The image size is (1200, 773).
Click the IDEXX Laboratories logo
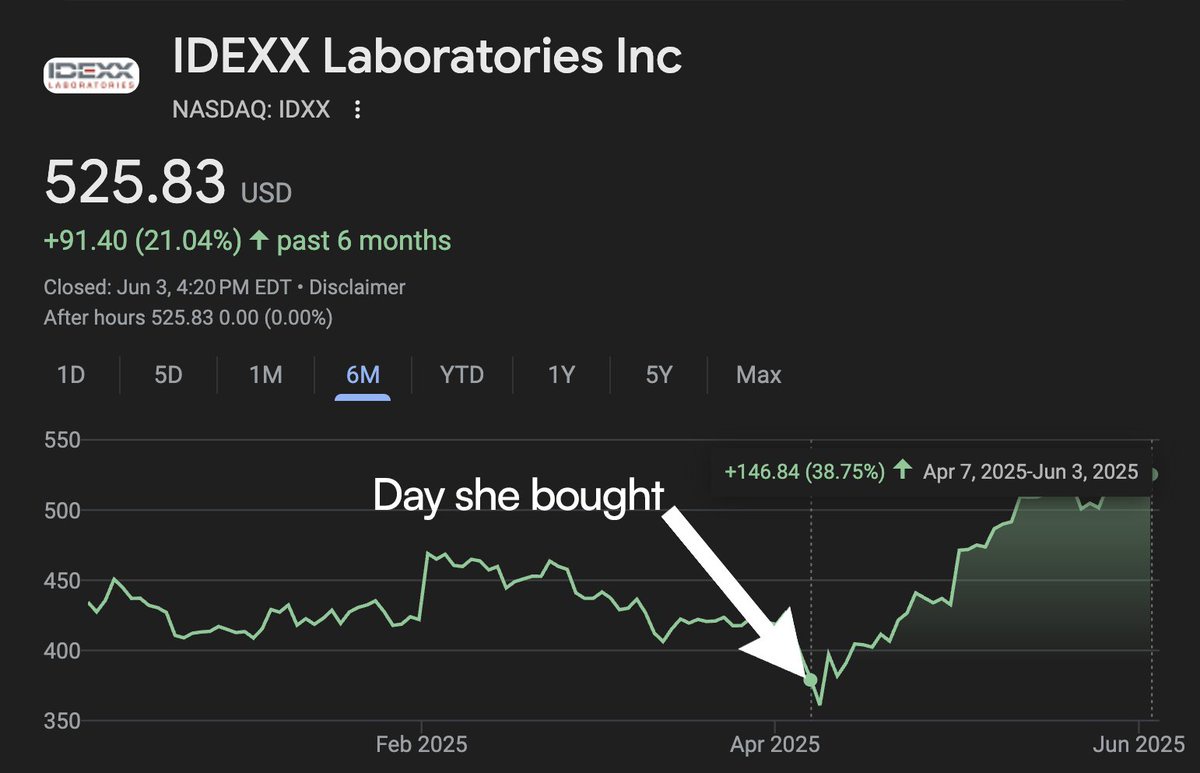pyautogui.click(x=91, y=76)
